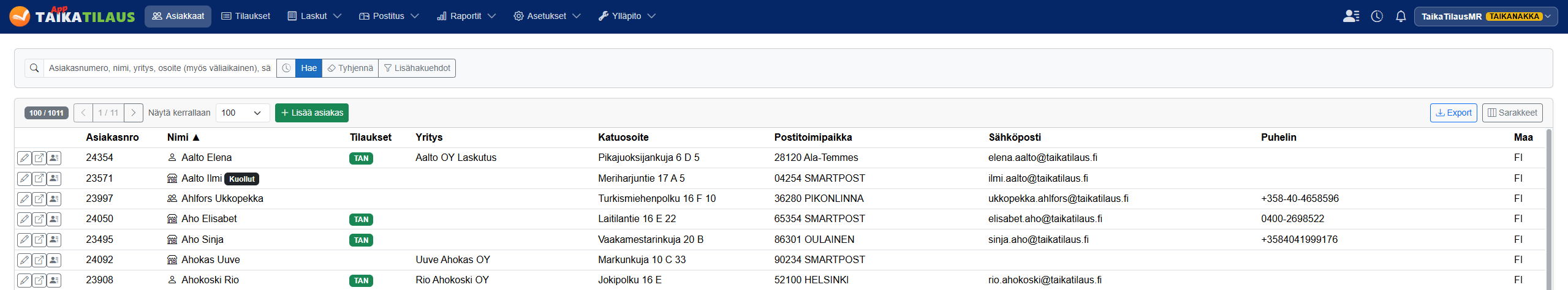Click the Kuollut badge next to Aalto Ilmi
This screenshot has width=1568, height=290.
pos(242,179)
